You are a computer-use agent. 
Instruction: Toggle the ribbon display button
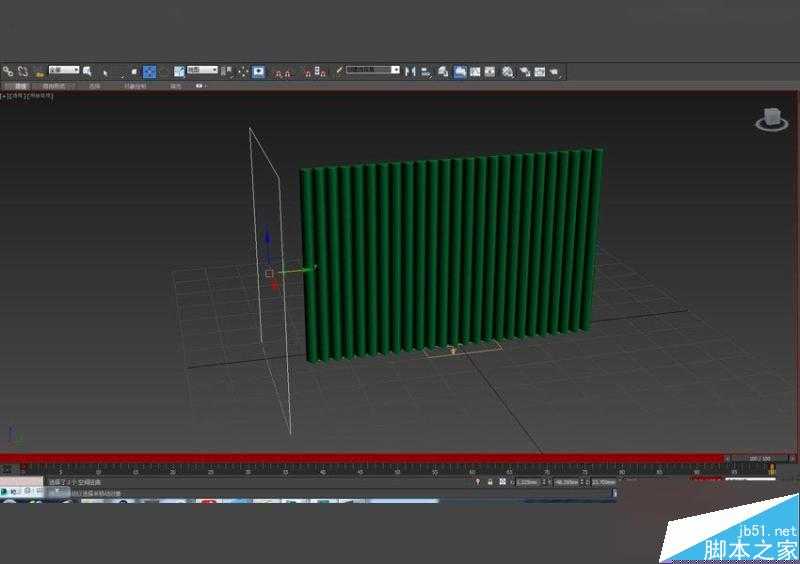click(460, 72)
